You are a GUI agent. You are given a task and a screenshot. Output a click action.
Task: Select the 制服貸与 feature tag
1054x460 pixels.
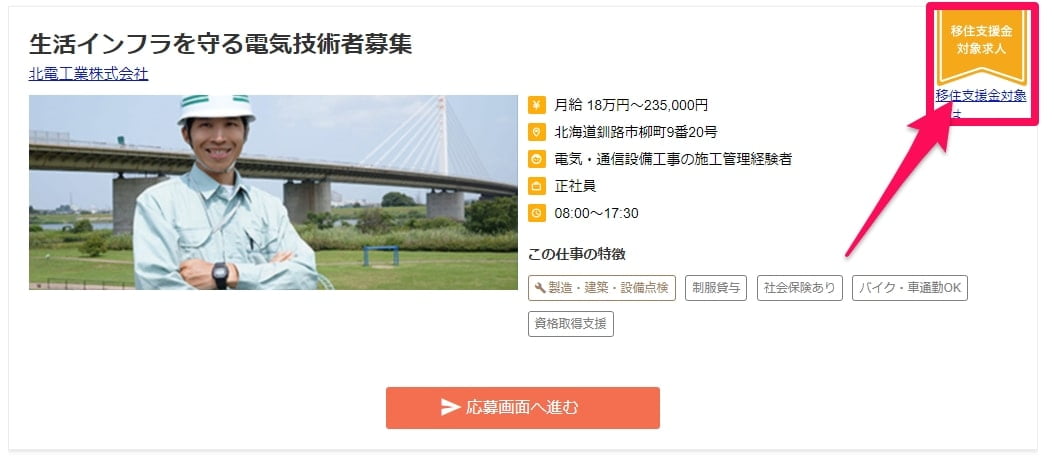pyautogui.click(x=716, y=288)
